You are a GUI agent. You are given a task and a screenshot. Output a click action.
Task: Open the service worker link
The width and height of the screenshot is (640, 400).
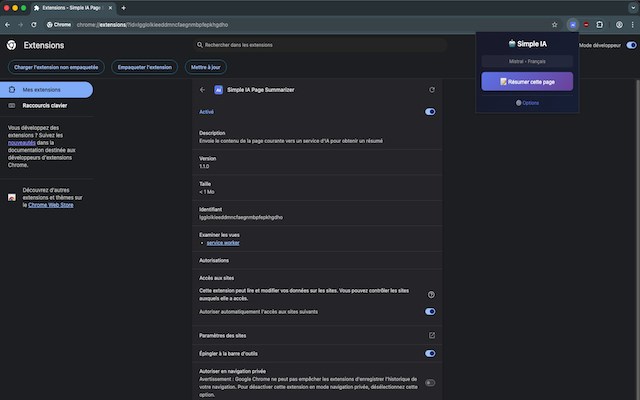(223, 243)
